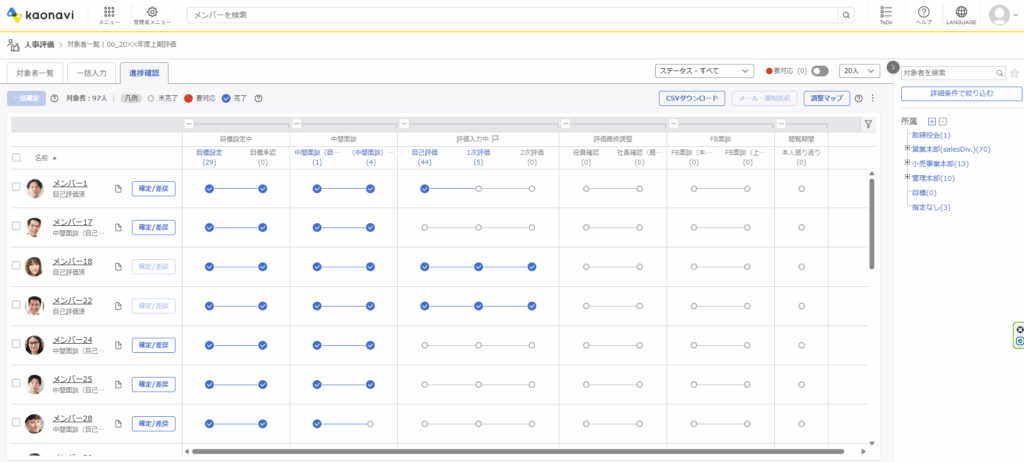Screen dimensions: 1024x462
Task: Click the CSVダウンロード button
Action: pyautogui.click(x=691, y=98)
